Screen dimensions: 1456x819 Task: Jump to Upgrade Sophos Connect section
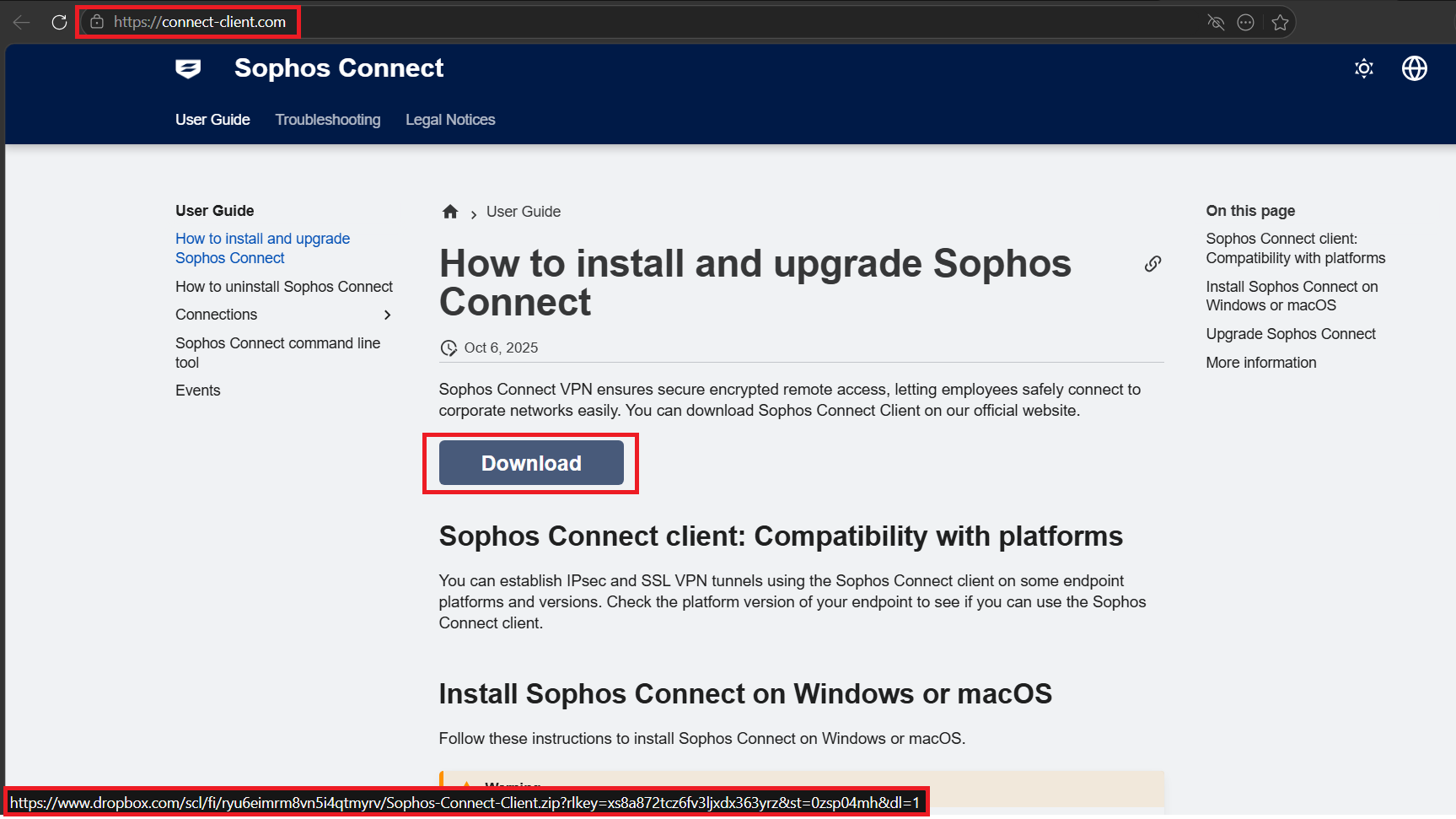(x=1291, y=334)
